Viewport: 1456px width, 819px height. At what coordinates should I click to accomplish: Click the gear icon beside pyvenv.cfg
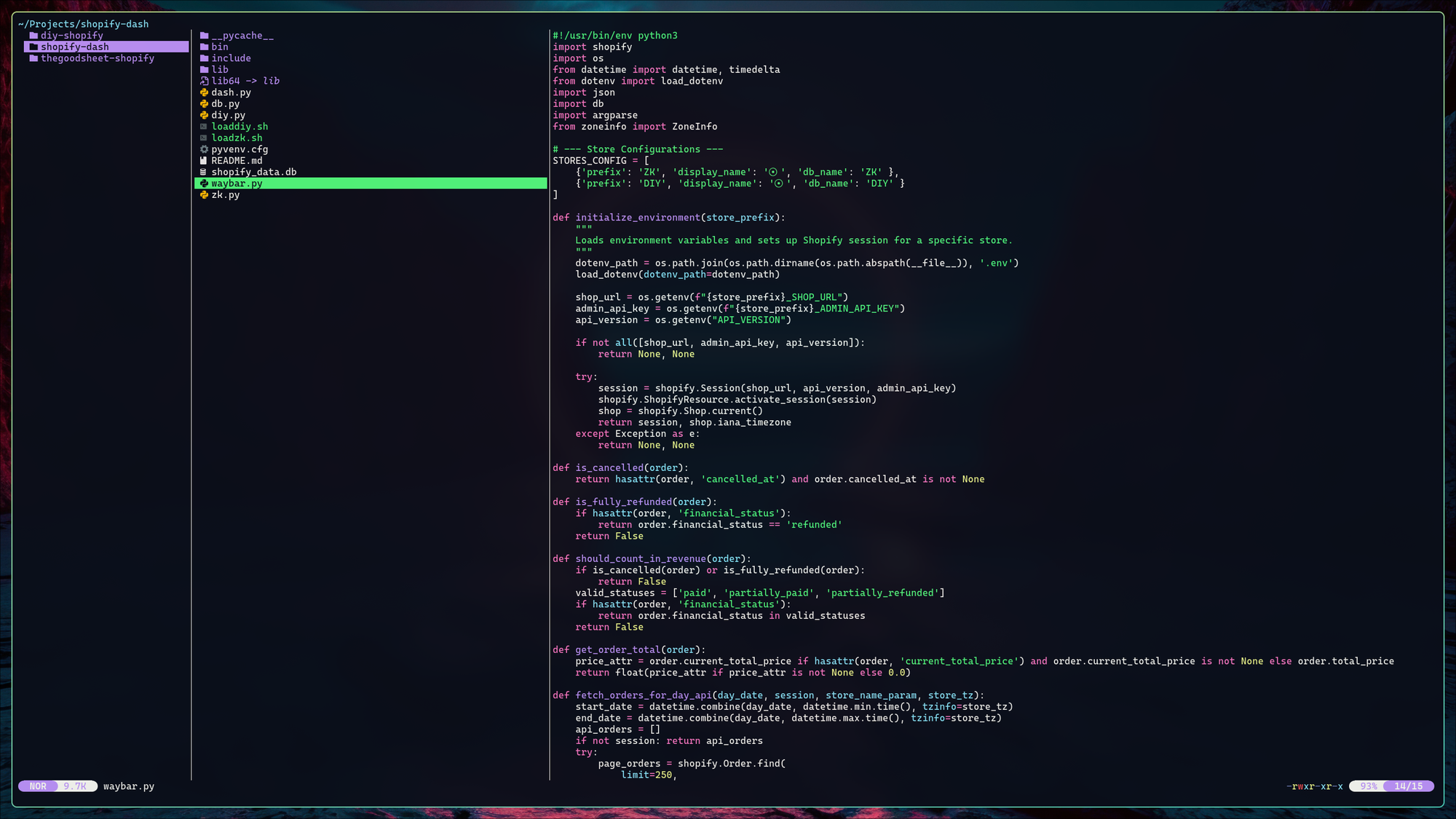point(205,149)
